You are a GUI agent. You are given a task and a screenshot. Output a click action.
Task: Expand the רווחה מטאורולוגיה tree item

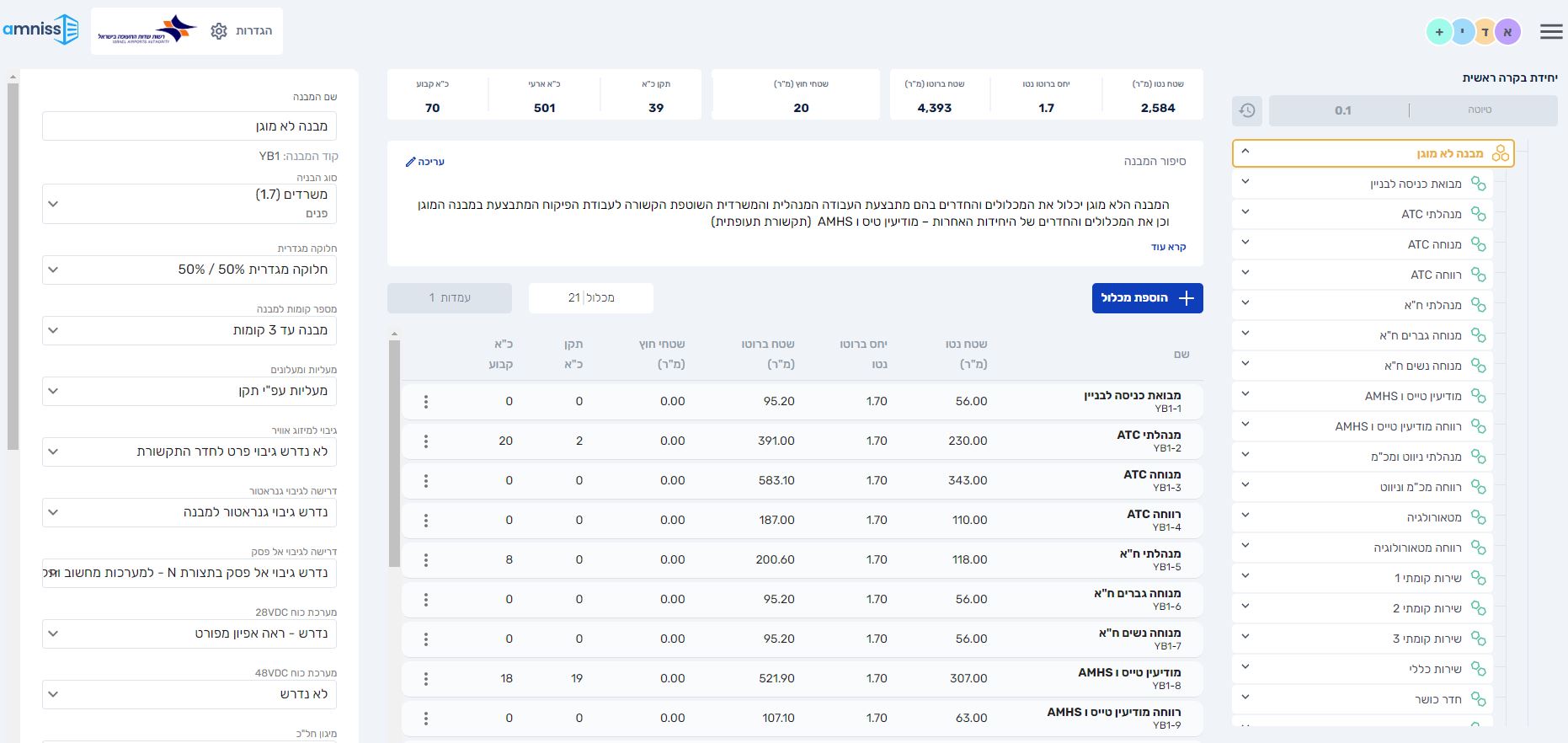coord(1245,546)
